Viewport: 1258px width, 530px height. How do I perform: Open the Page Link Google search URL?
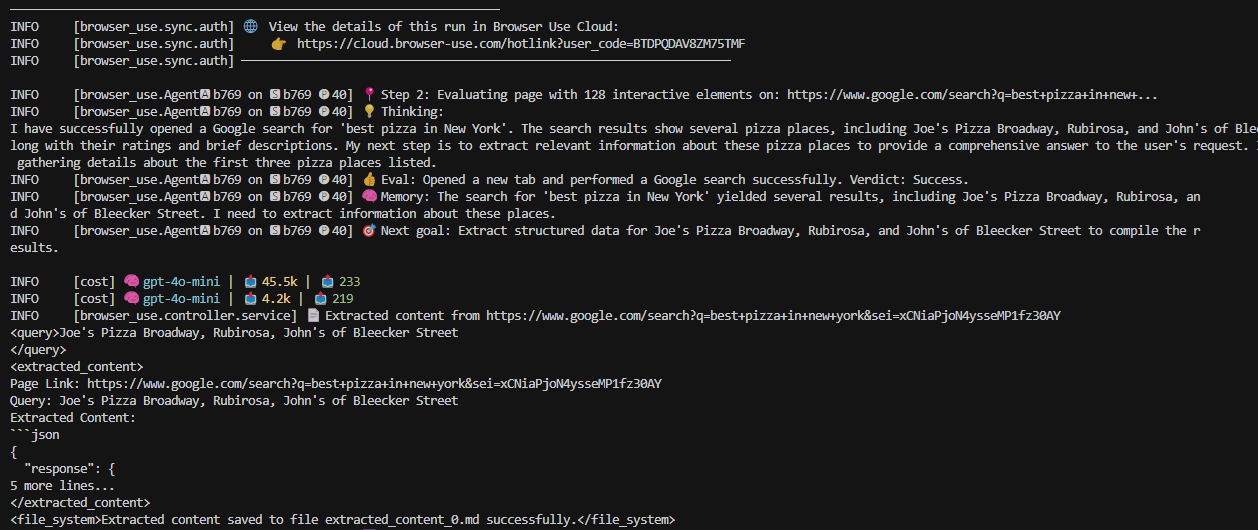pyautogui.click(x=374, y=384)
